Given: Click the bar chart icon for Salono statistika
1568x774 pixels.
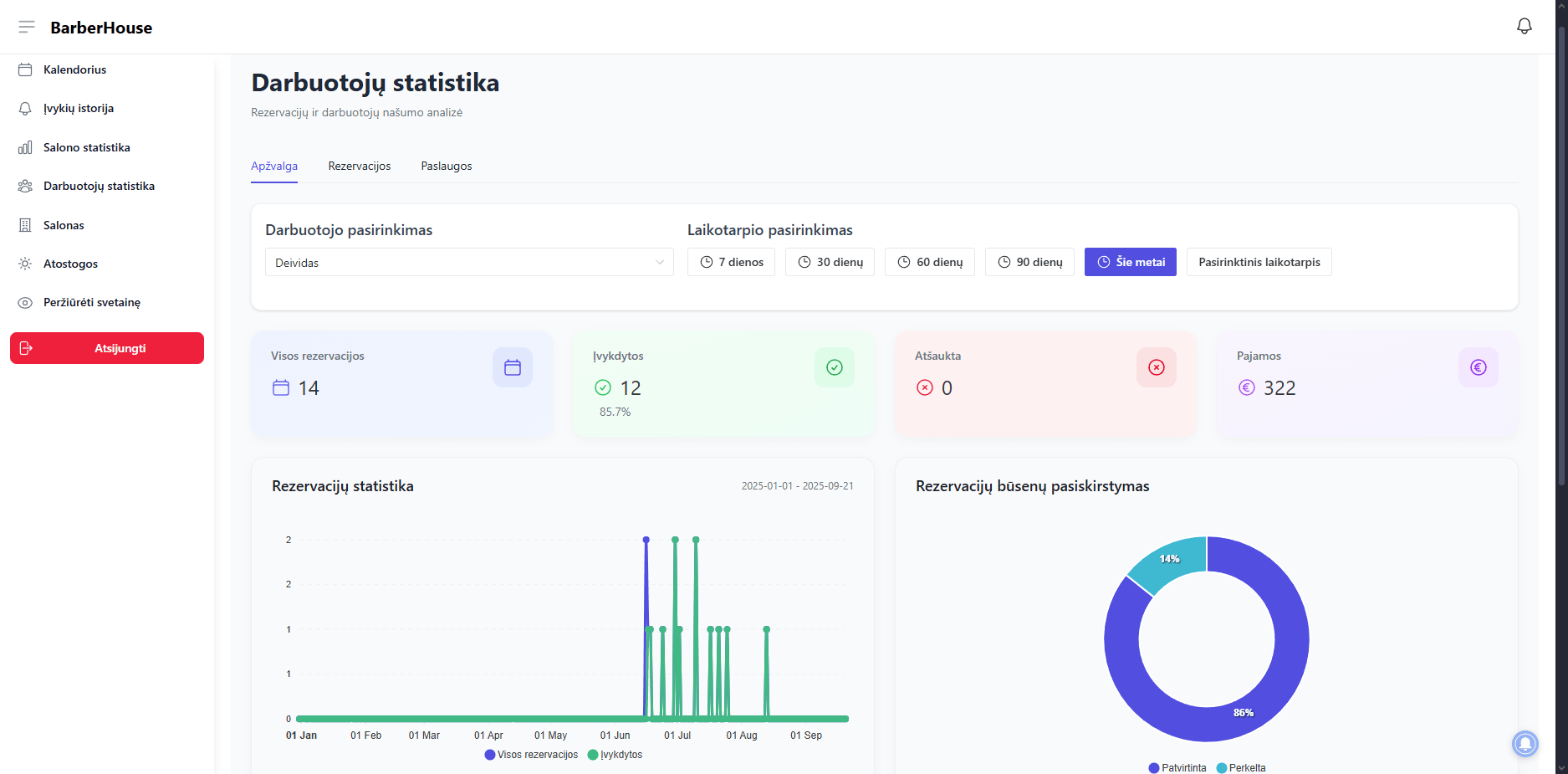Looking at the screenshot, I should pyautogui.click(x=25, y=147).
